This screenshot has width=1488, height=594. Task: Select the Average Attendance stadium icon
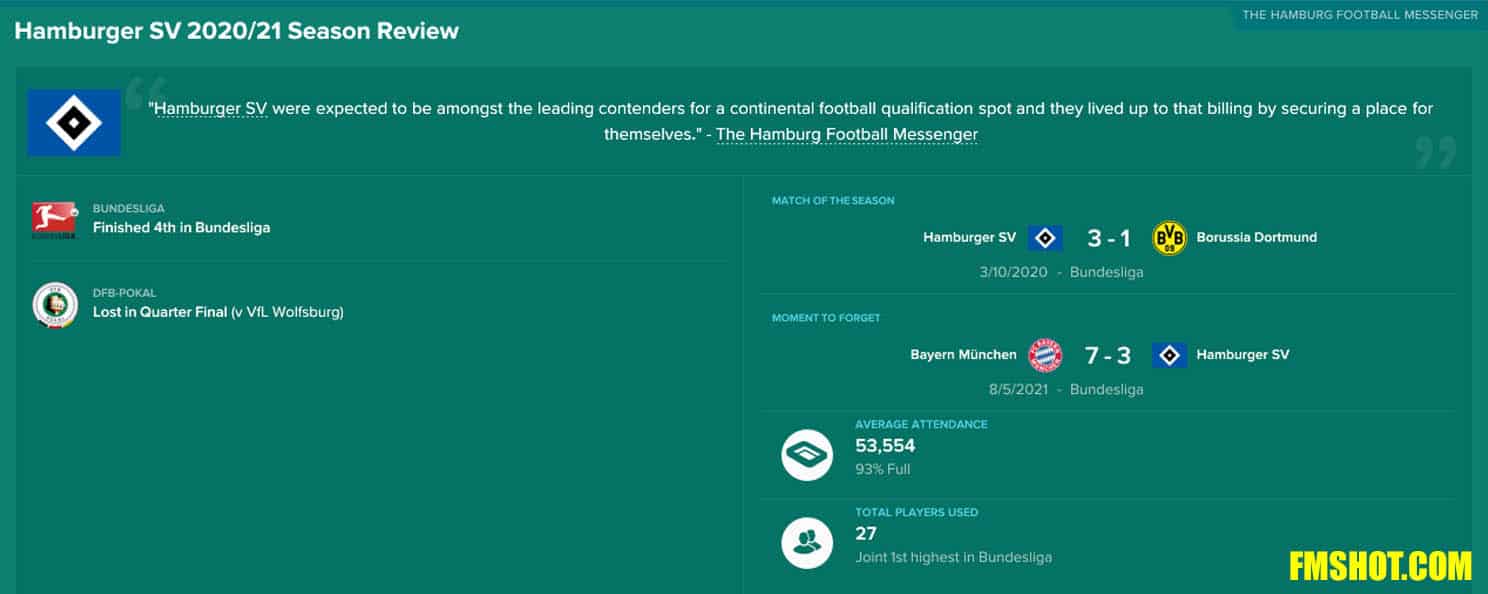click(807, 455)
